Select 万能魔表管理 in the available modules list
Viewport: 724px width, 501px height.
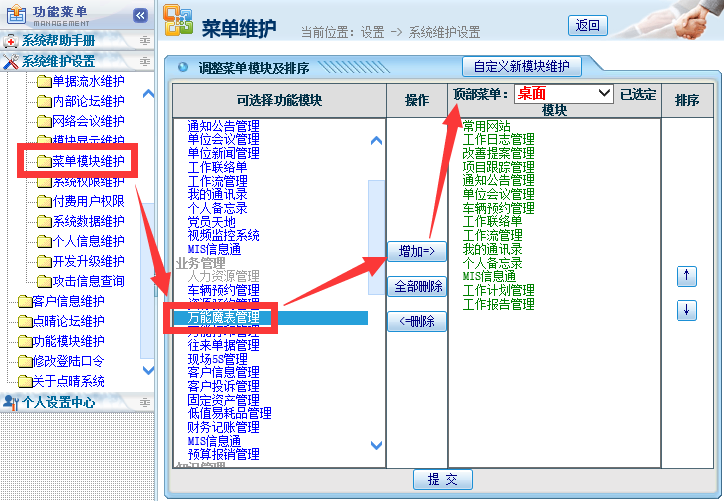coord(223,318)
